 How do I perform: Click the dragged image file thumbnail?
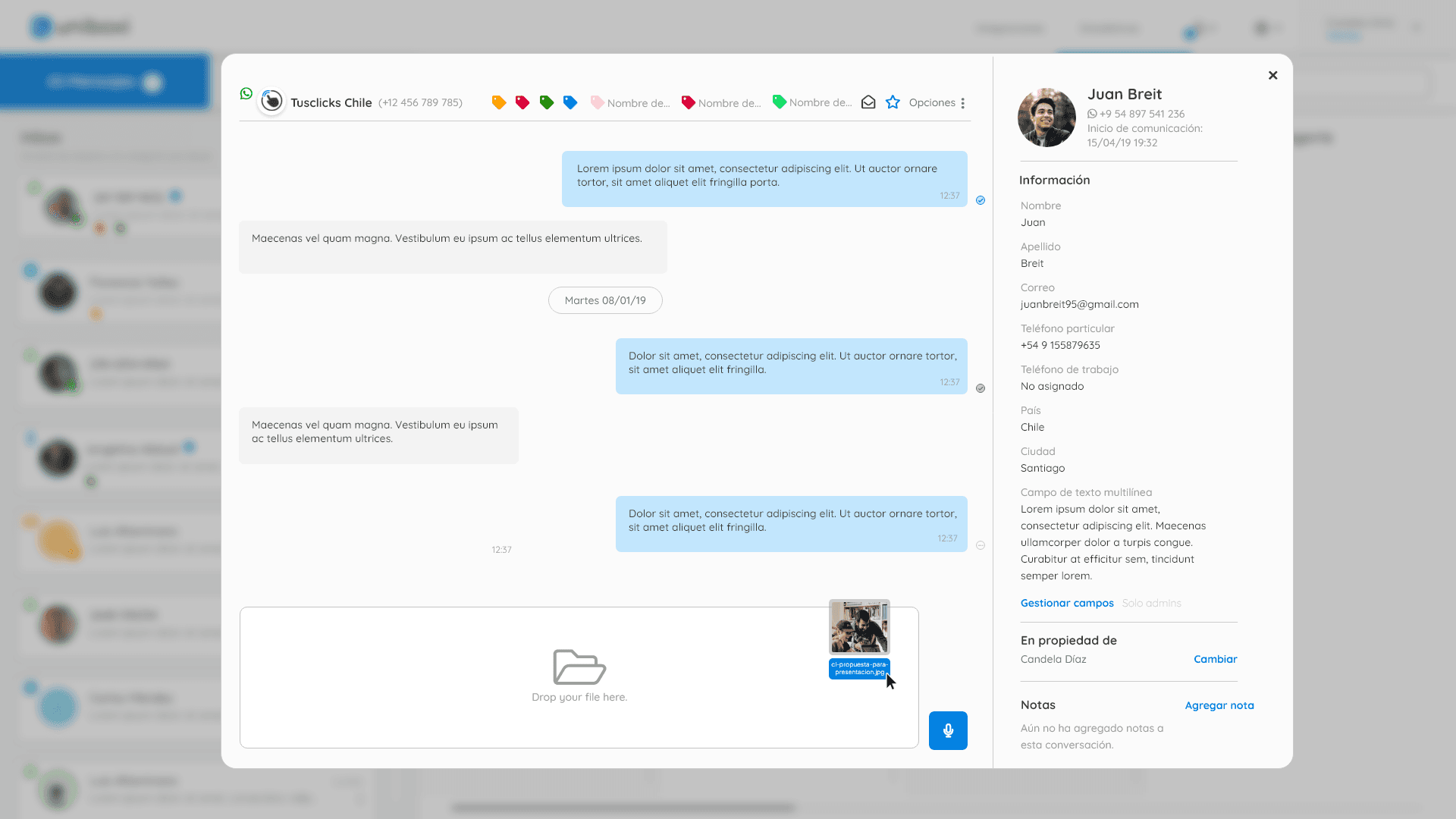[859, 627]
